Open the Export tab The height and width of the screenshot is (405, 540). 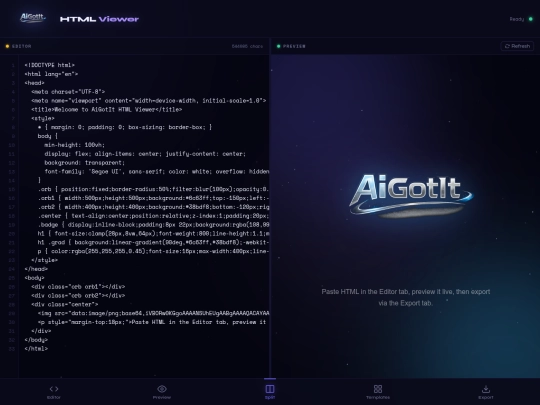coord(486,392)
